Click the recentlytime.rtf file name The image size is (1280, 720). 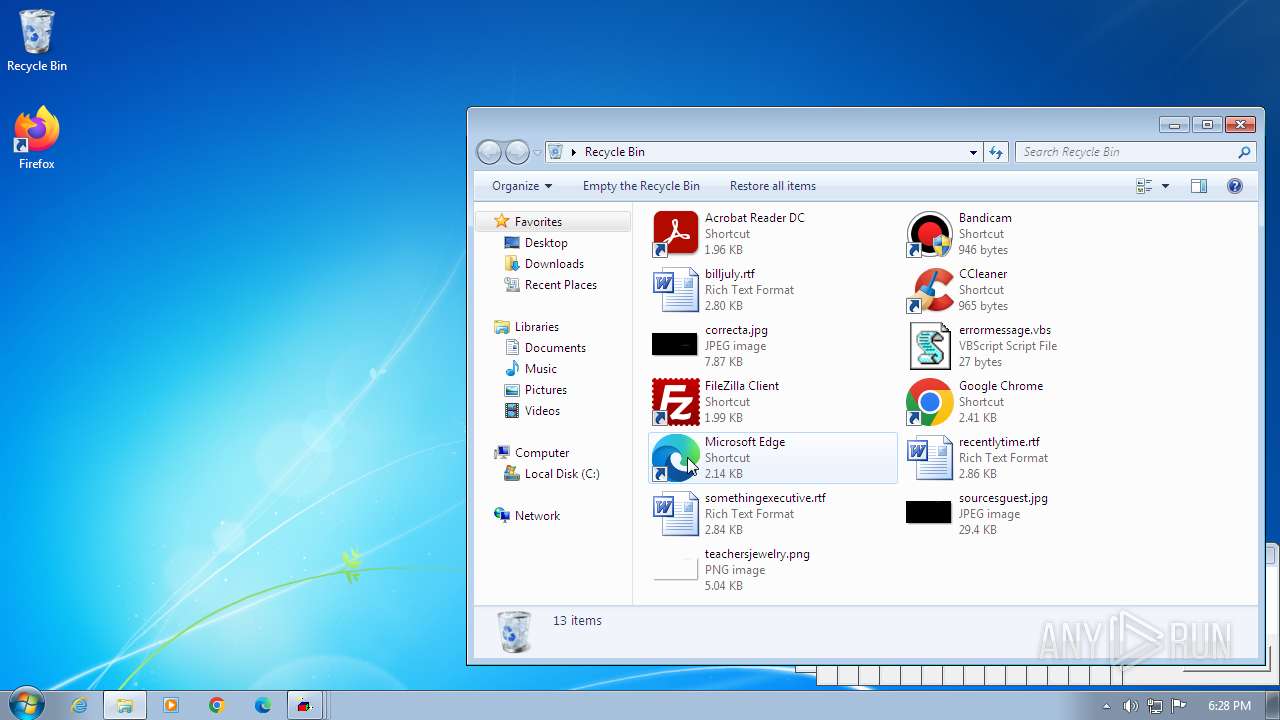point(999,442)
